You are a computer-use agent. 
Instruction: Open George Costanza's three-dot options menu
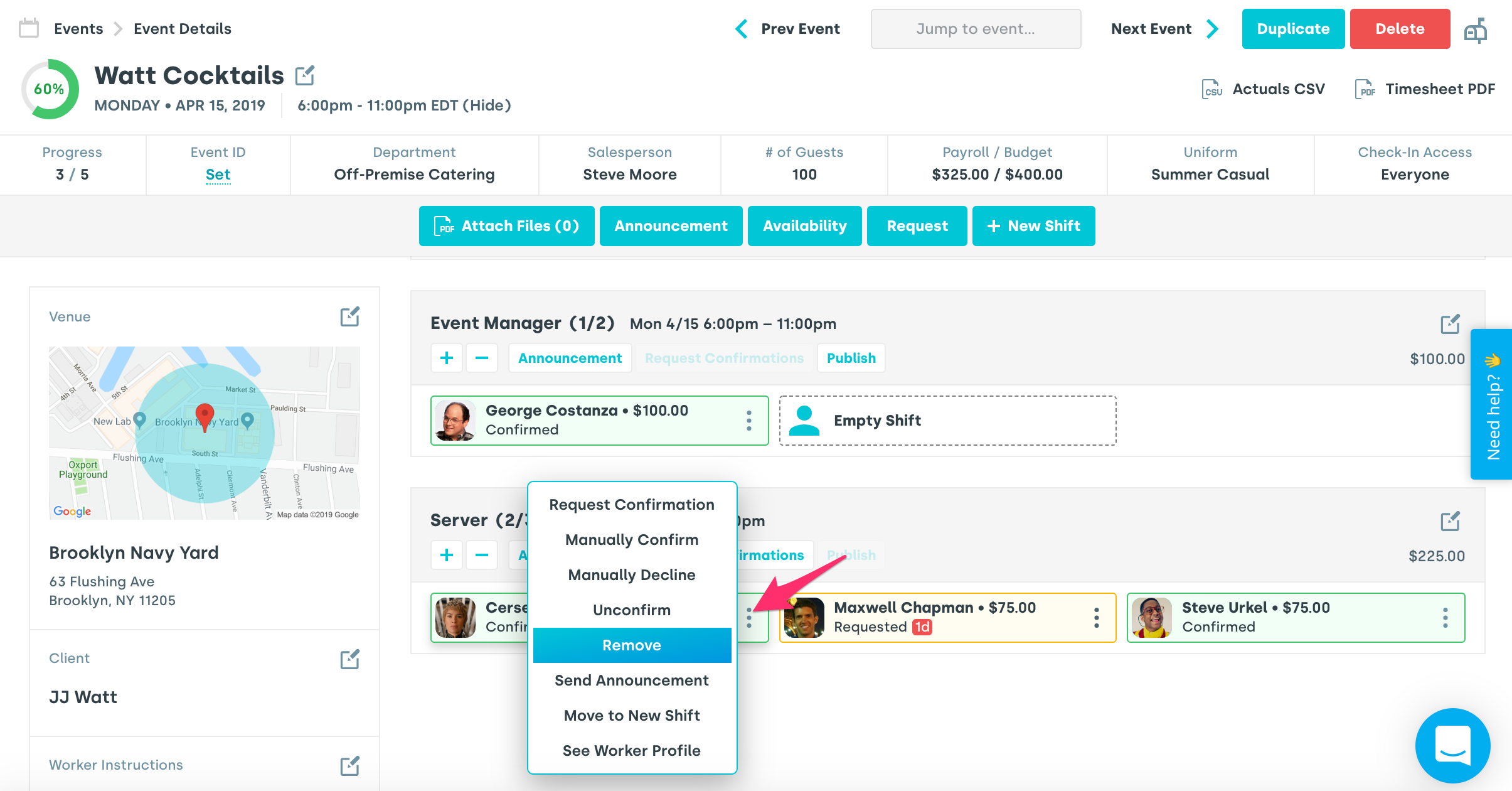coord(749,421)
